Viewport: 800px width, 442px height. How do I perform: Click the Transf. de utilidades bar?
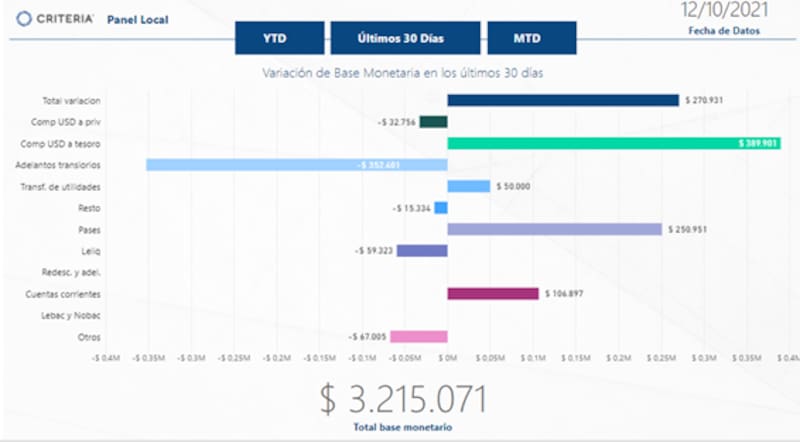coord(468,186)
